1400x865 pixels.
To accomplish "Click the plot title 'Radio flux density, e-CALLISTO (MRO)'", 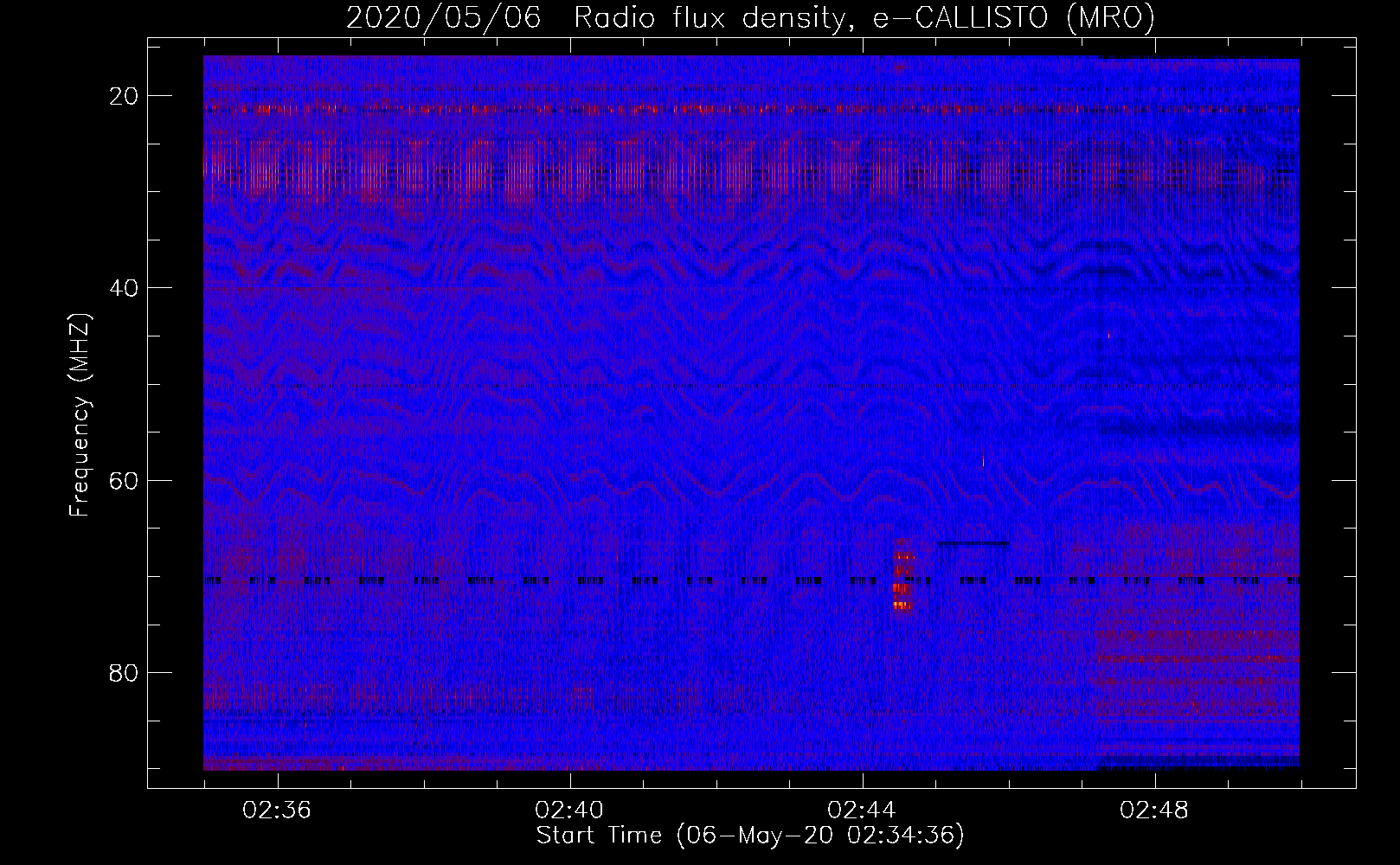I will click(x=864, y=18).
